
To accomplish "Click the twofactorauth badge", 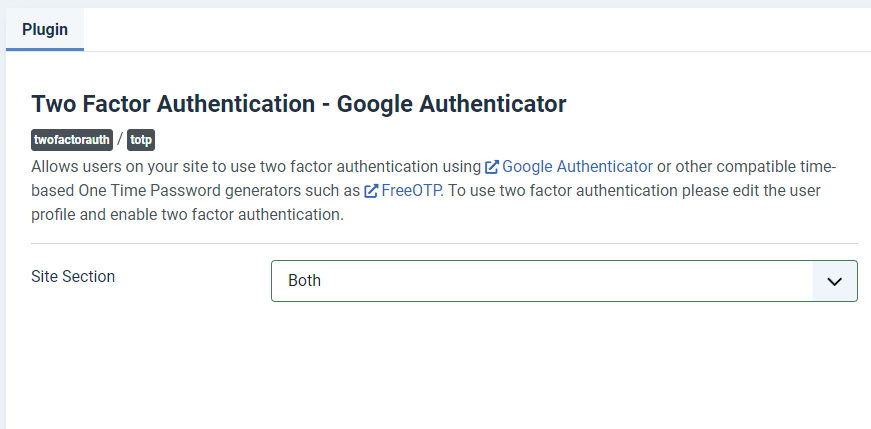I will (x=72, y=140).
